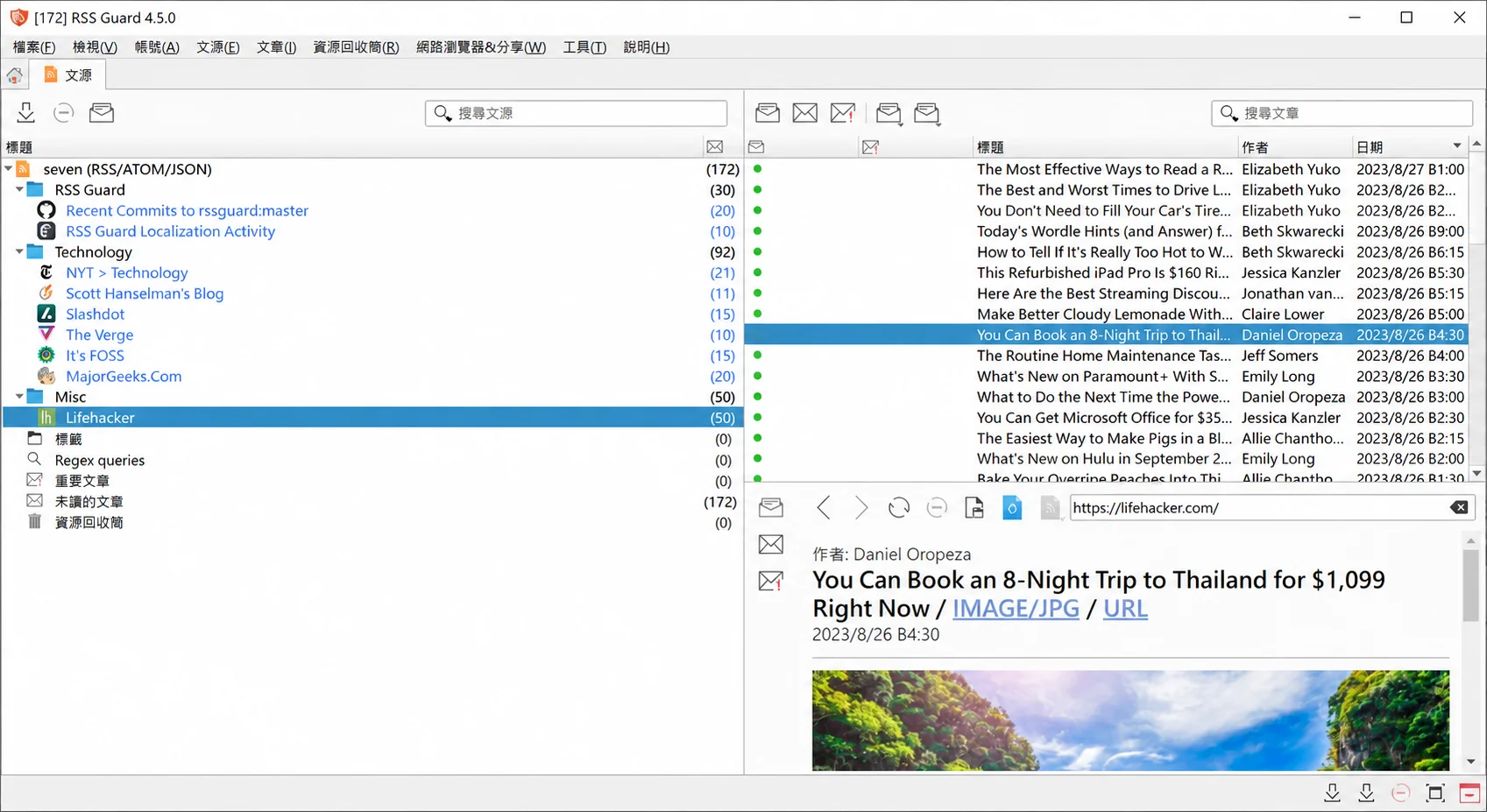
Task: Select 未讀的文章 in feed list
Action: click(89, 502)
